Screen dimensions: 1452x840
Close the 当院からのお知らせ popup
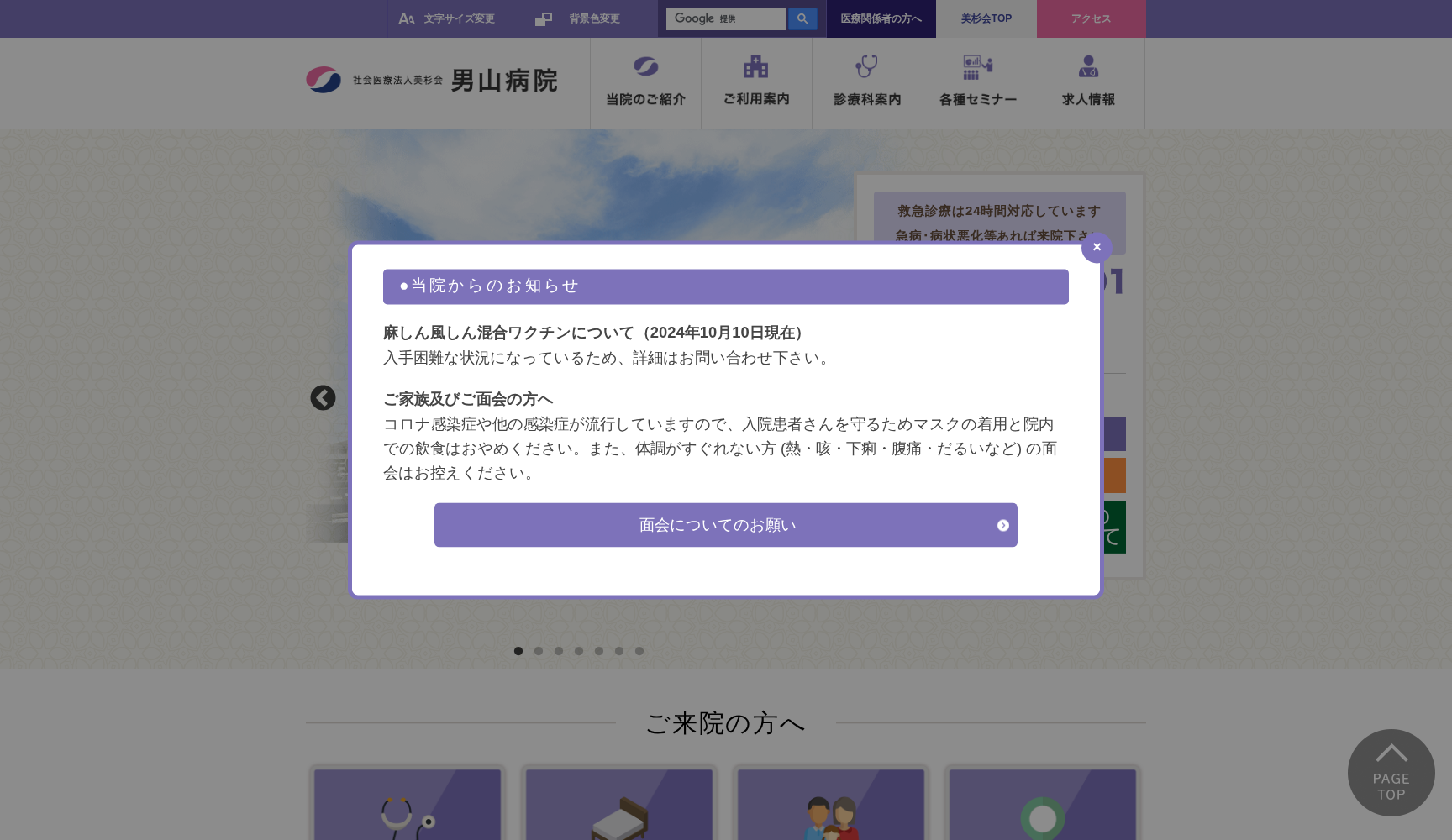[1097, 247]
